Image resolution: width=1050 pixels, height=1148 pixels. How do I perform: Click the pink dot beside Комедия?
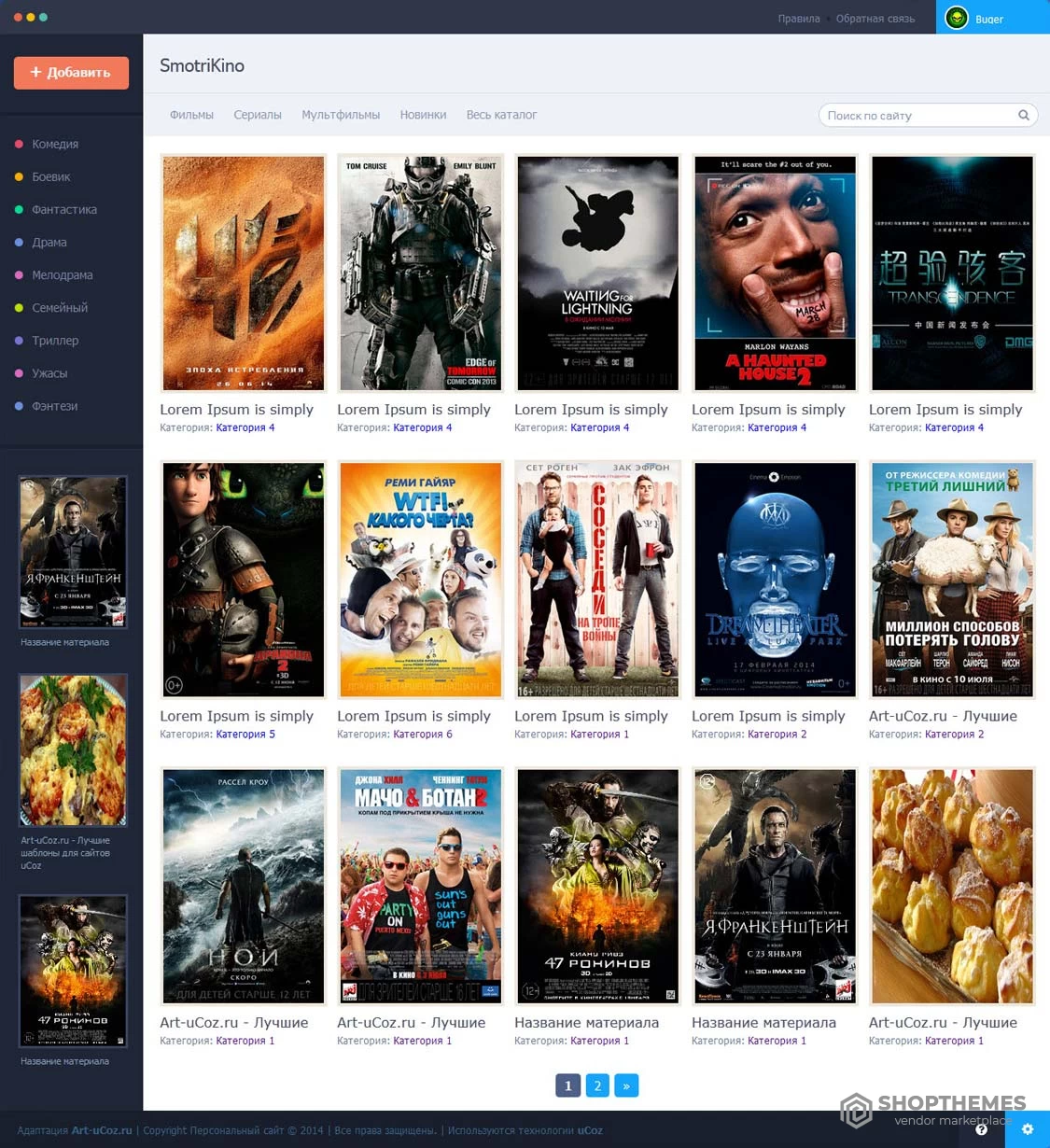(19, 144)
